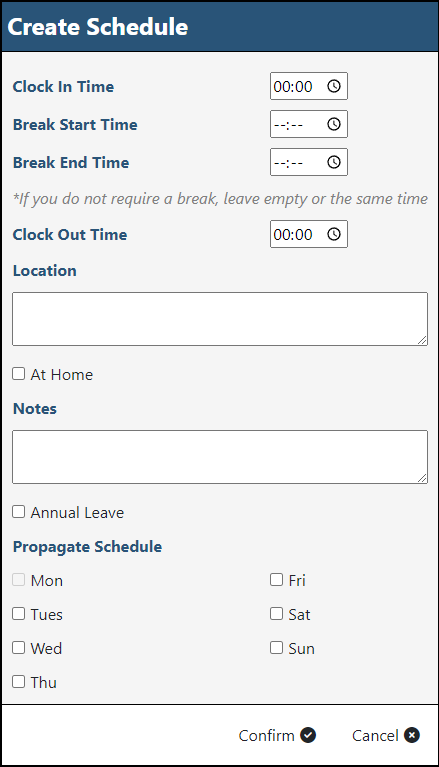This screenshot has width=439, height=767.
Task: Focus the Notes text area
Action: click(220, 457)
